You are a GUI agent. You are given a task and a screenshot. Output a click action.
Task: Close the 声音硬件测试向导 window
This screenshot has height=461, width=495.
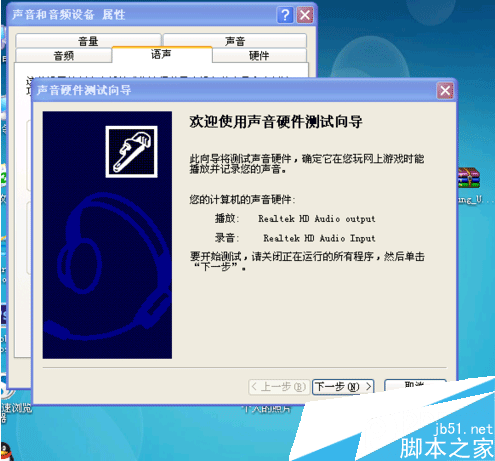click(445, 91)
